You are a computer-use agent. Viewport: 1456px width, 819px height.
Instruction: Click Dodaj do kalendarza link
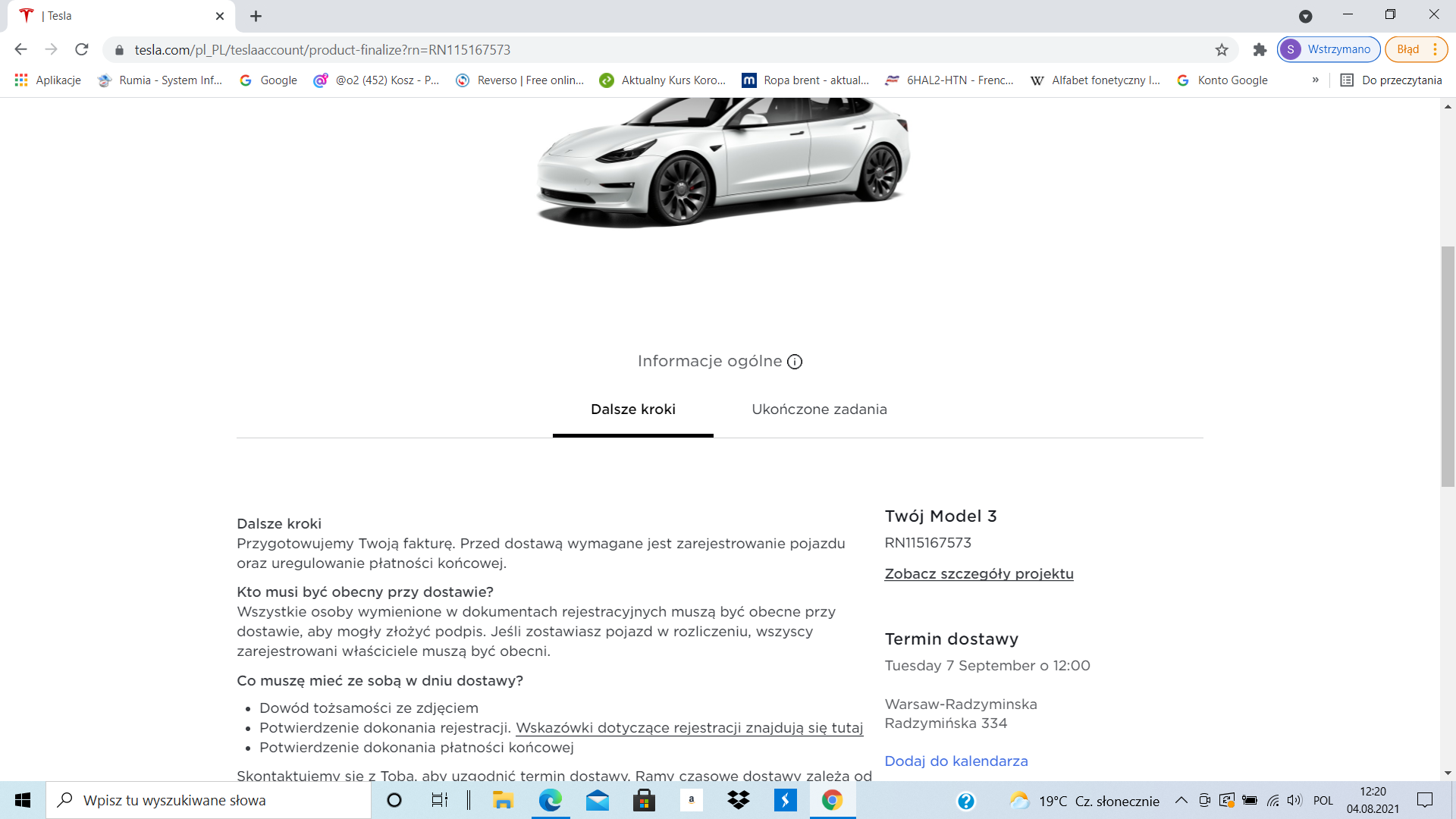956,761
